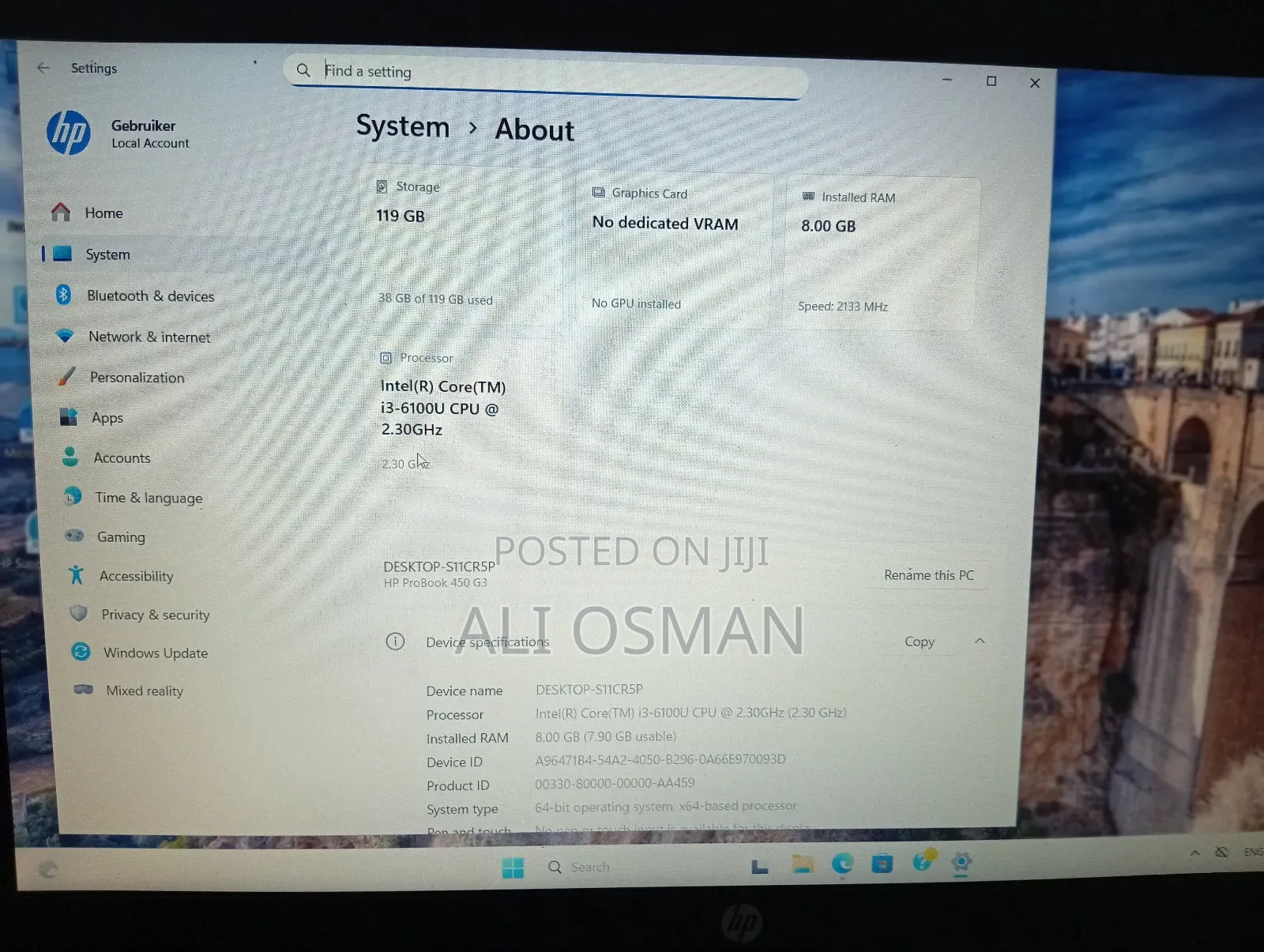Open the Task View taskbar icon
The height and width of the screenshot is (952, 1264).
[760, 867]
